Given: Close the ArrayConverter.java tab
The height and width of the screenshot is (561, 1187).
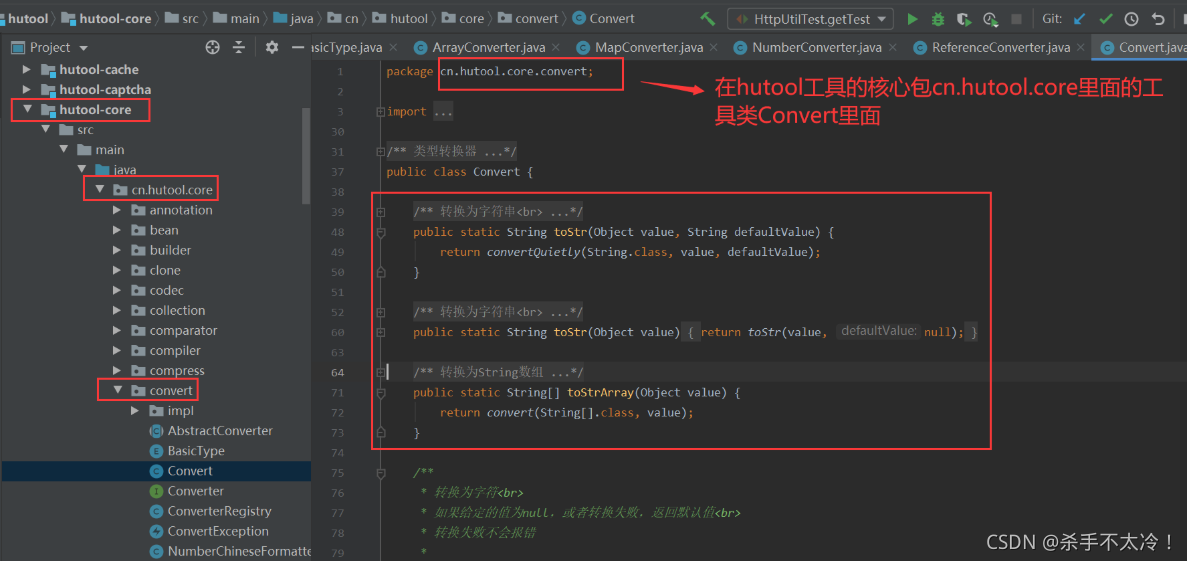Looking at the screenshot, I should pyautogui.click(x=554, y=48).
